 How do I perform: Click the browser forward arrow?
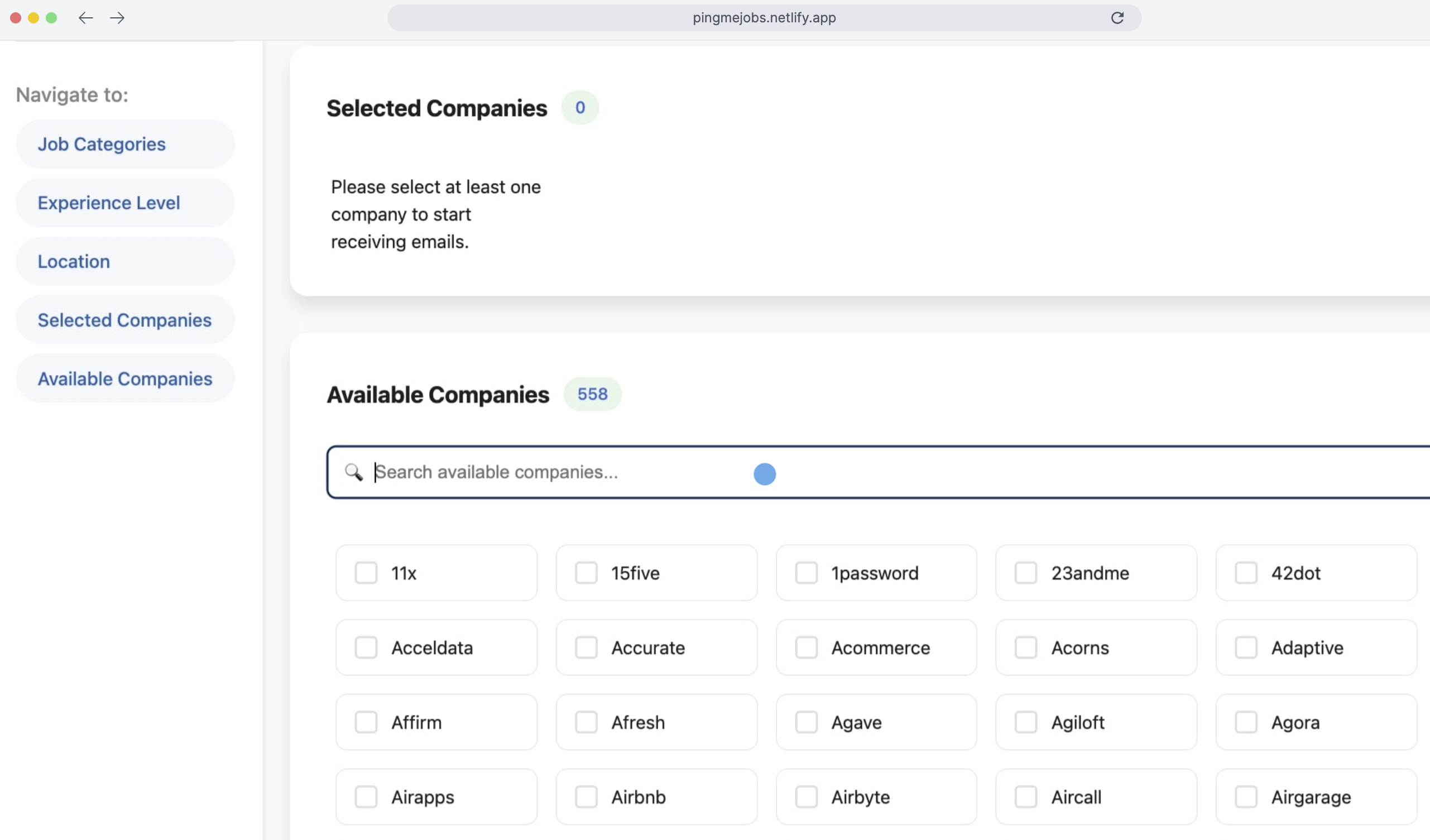117,18
